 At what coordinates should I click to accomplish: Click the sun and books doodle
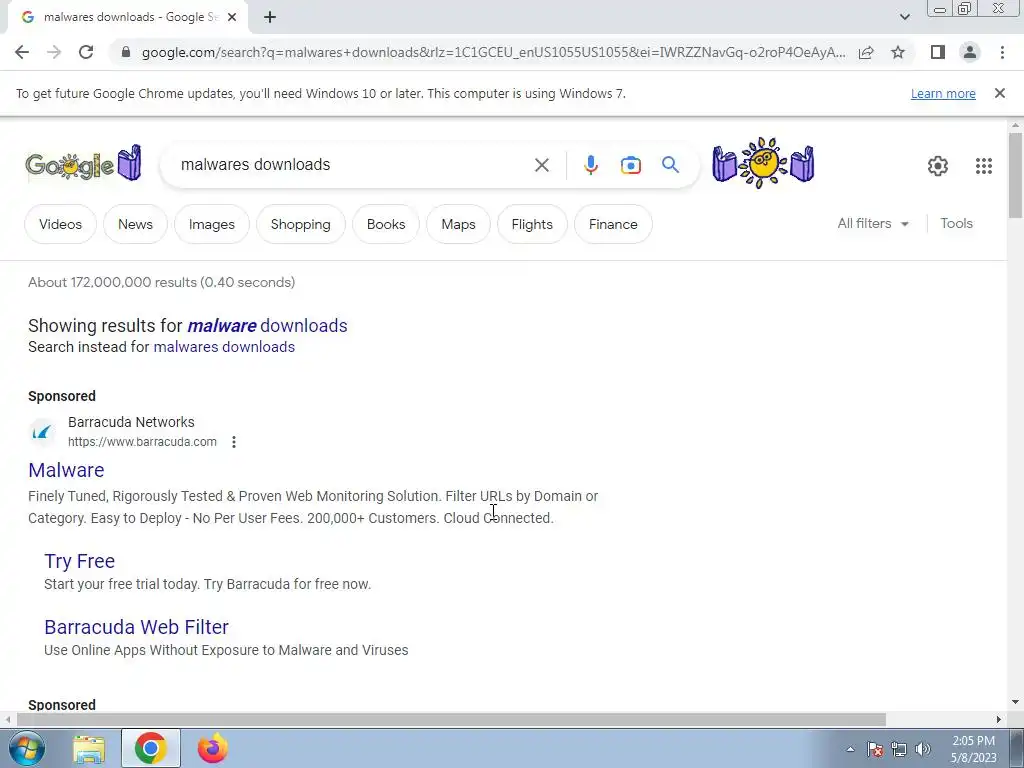pos(763,163)
